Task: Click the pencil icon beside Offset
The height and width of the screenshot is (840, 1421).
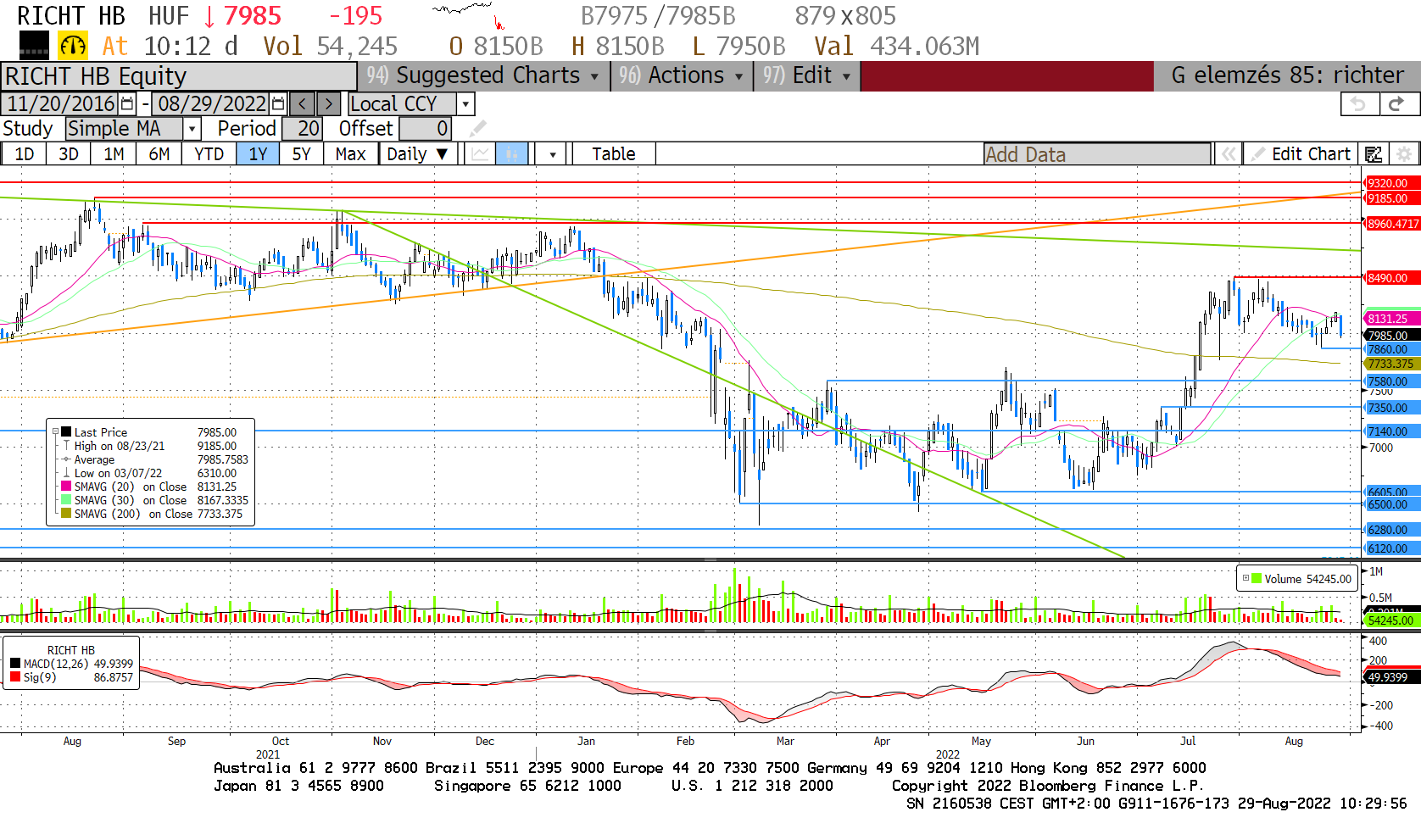Action: coord(478,129)
